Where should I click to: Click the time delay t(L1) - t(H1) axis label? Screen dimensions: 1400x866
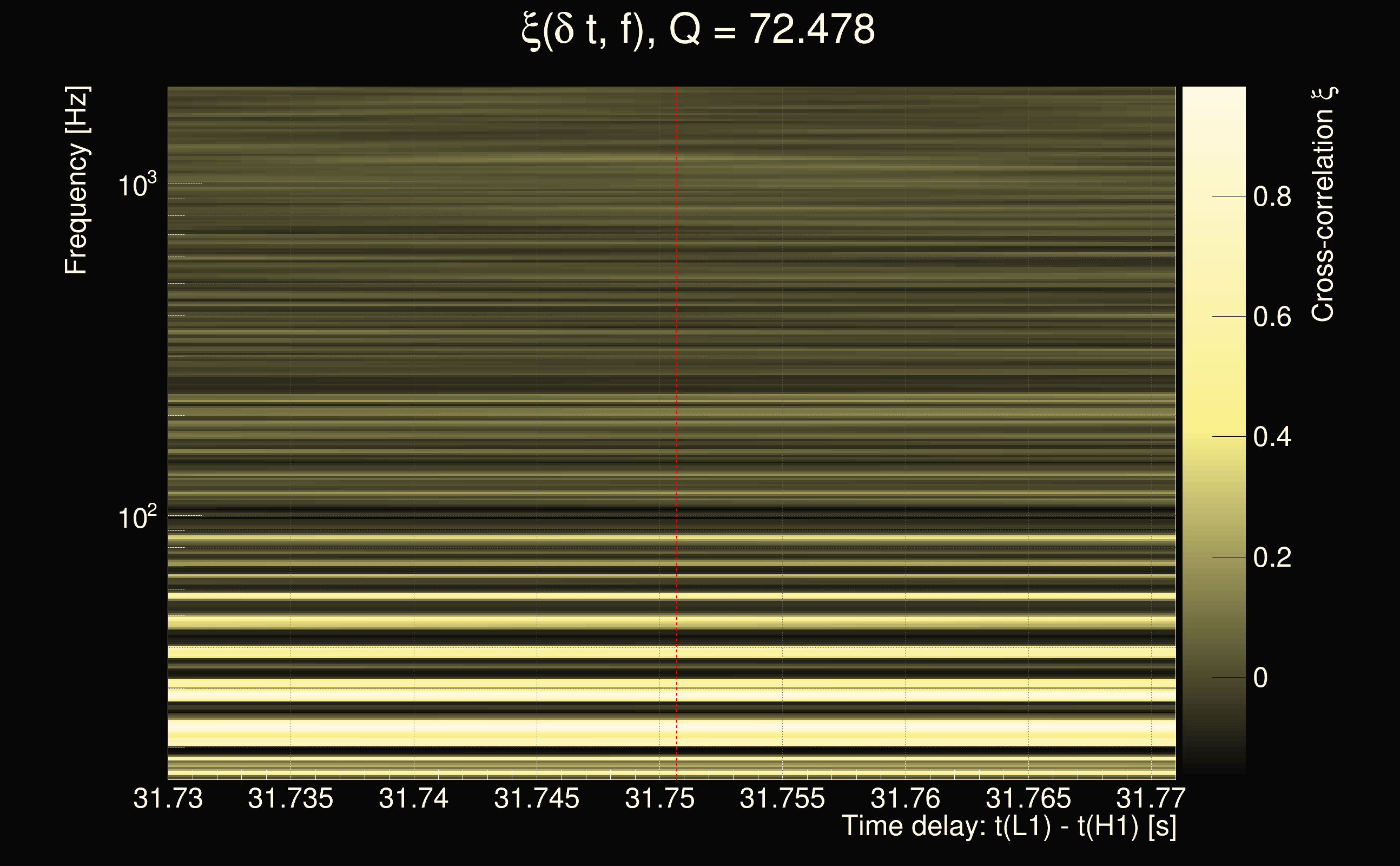click(1008, 826)
